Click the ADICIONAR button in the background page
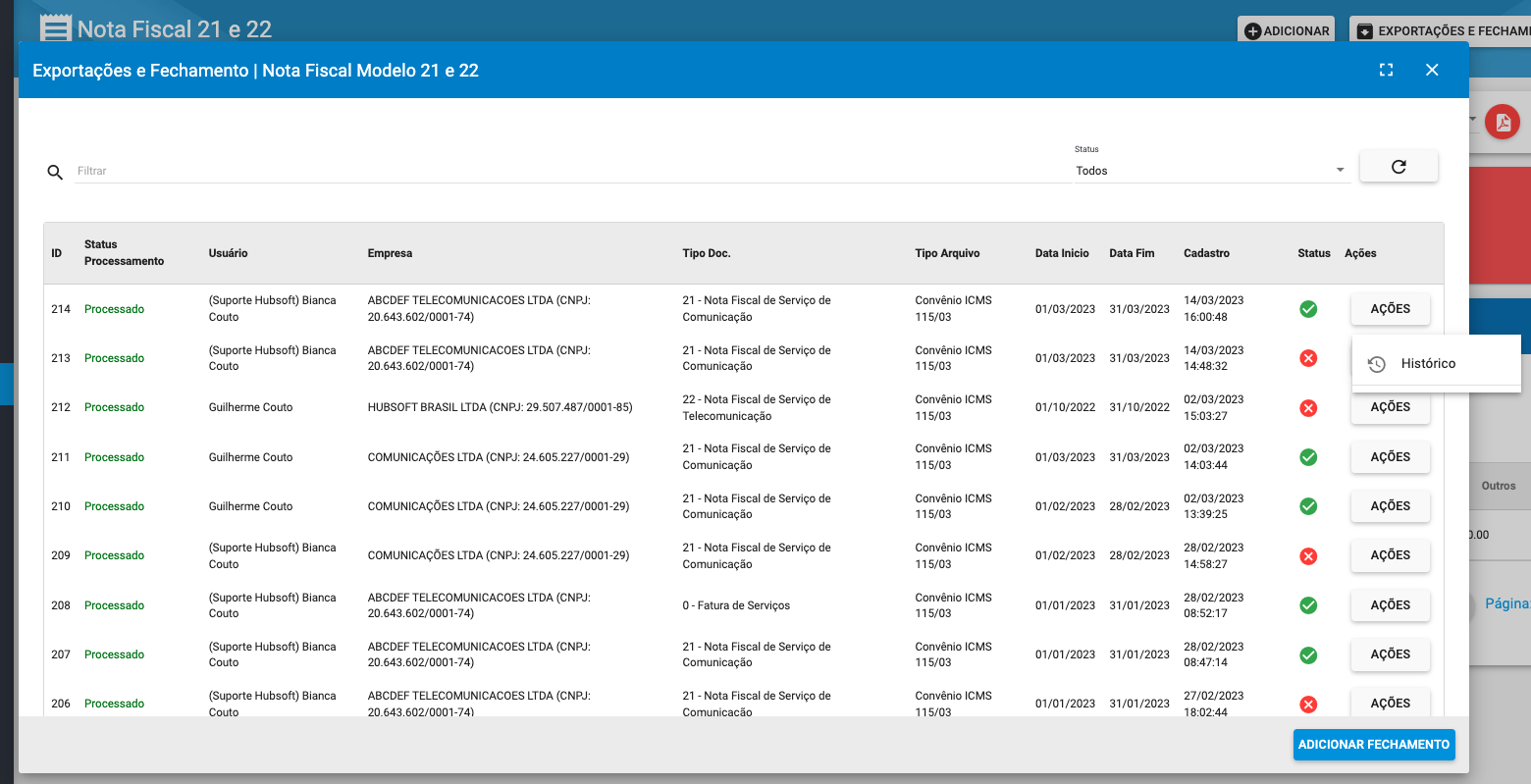 [1287, 30]
